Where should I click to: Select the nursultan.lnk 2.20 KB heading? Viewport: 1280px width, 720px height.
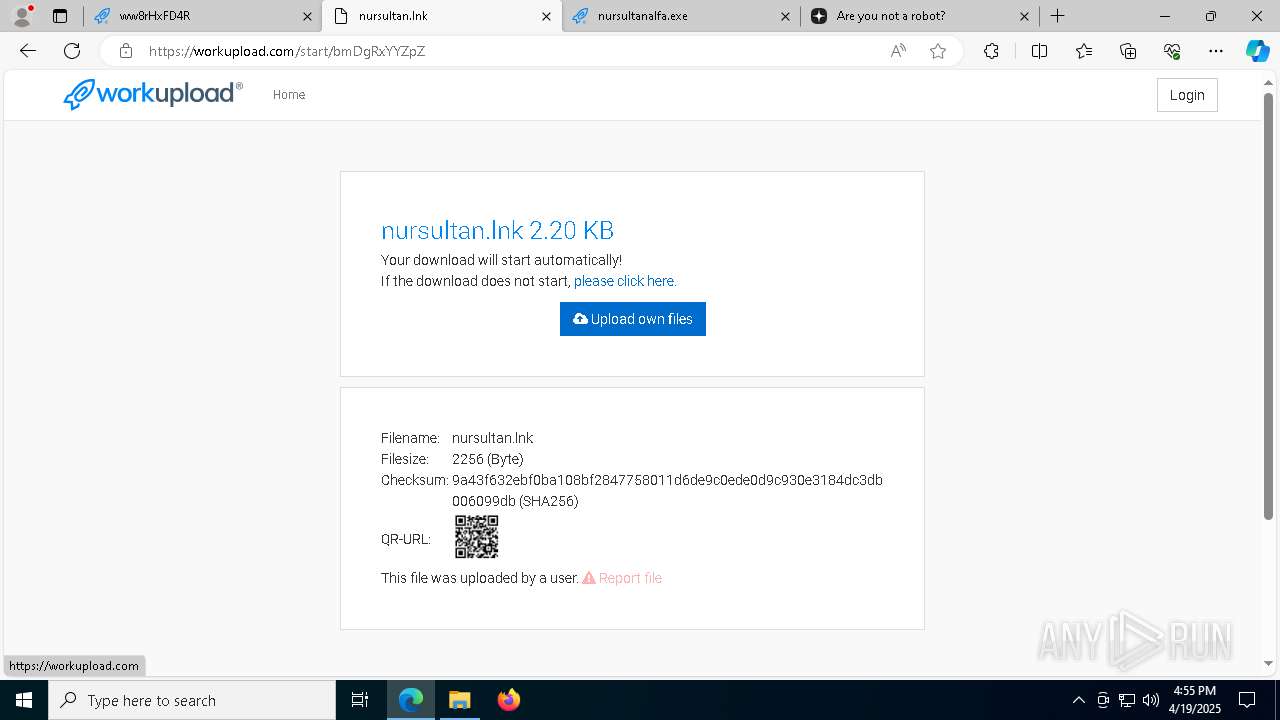(497, 230)
